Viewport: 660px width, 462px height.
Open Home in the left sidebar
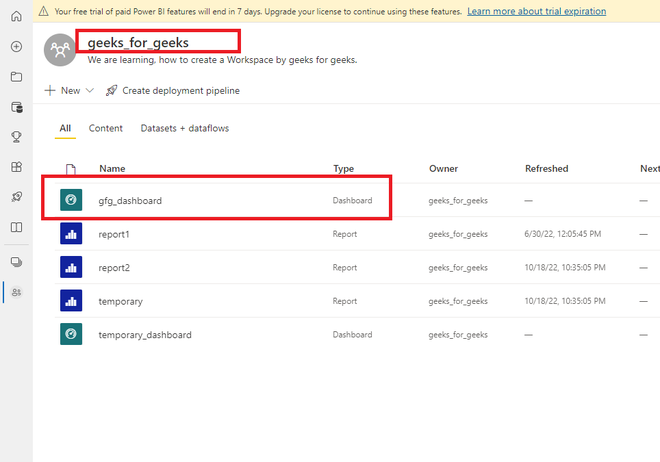point(16,17)
